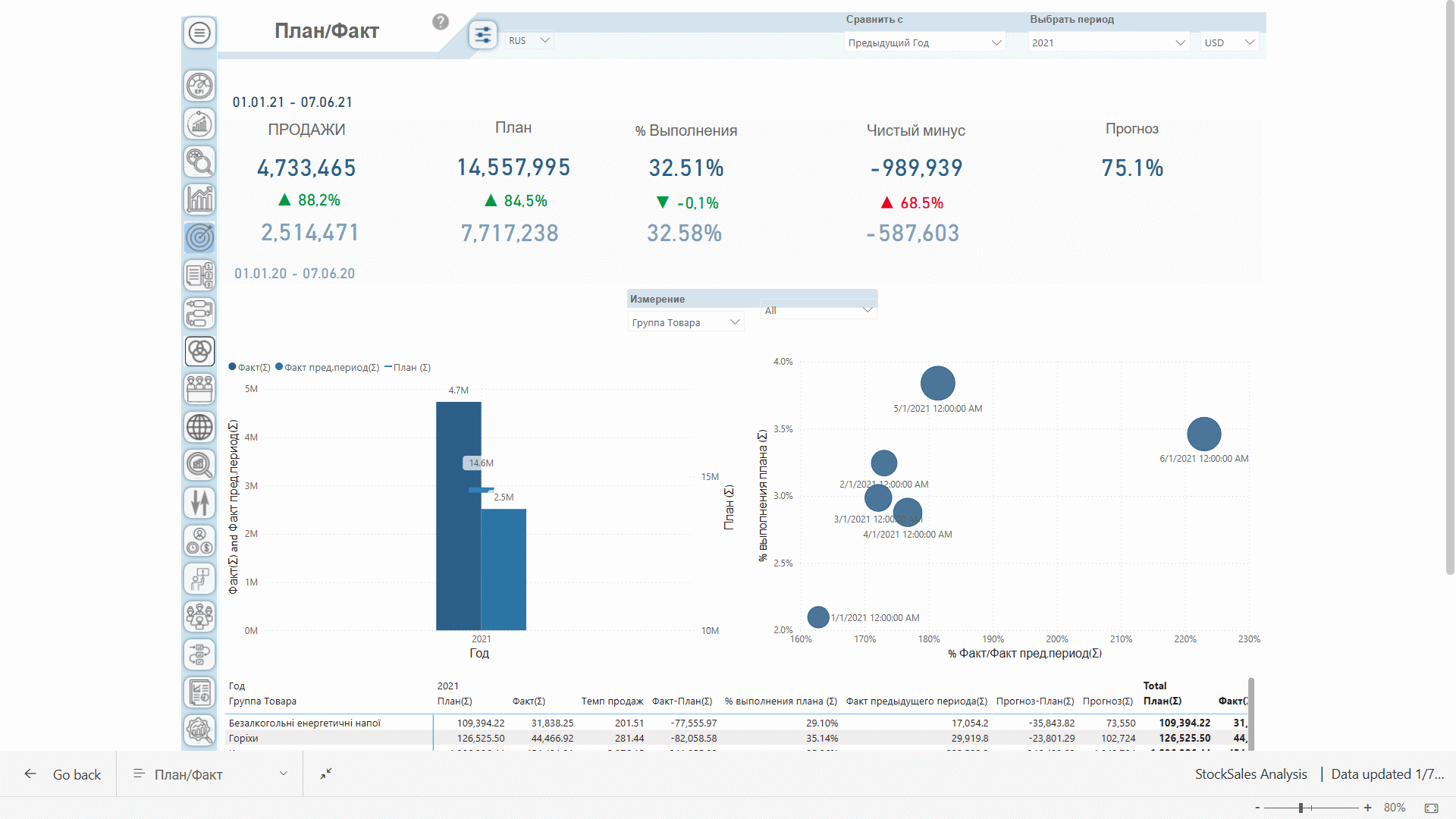The image size is (1456, 819).
Task: Click the help question mark icon
Action: [x=441, y=22]
